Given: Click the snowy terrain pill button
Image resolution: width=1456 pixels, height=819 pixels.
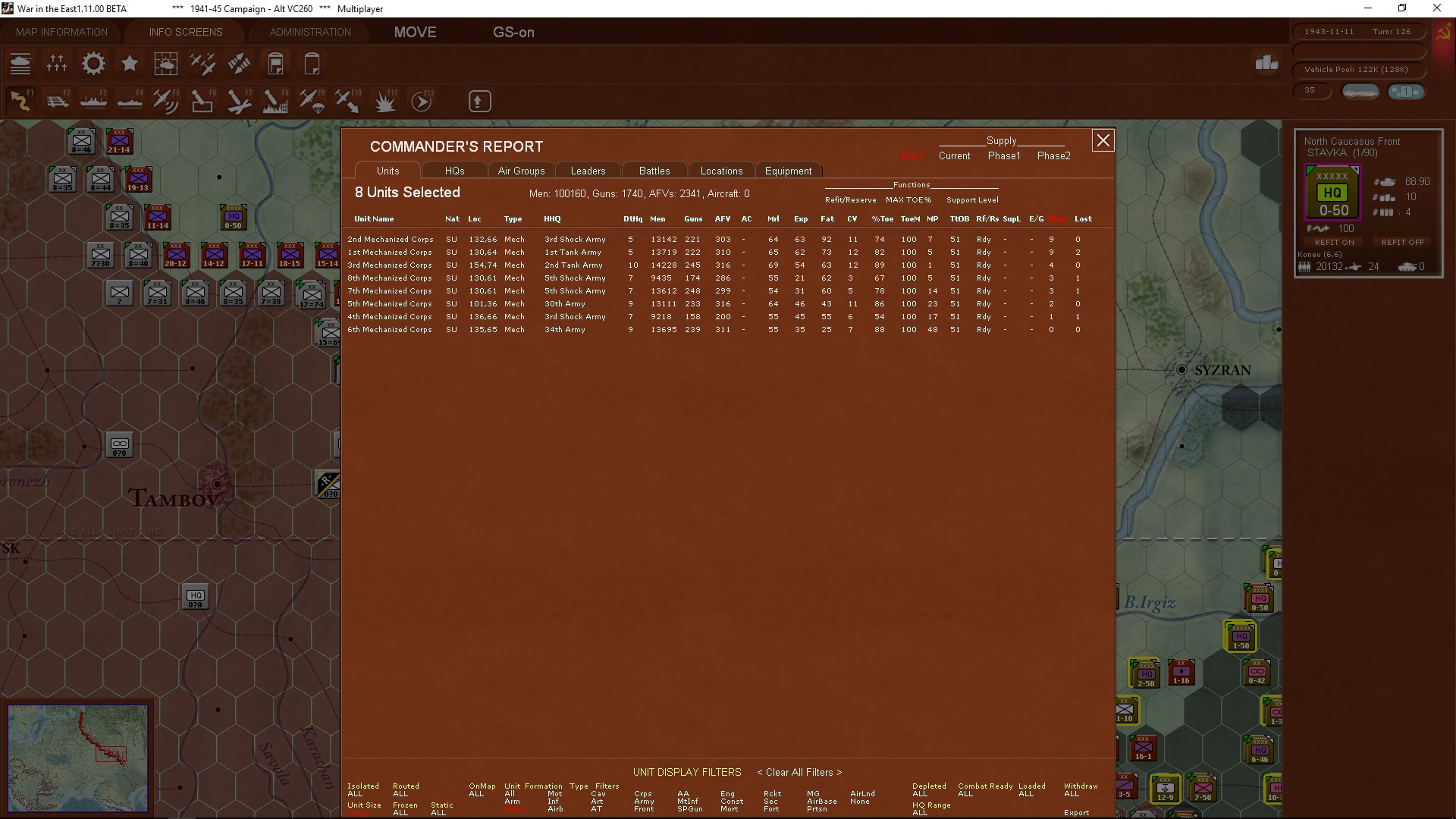Looking at the screenshot, I should 1360,91.
